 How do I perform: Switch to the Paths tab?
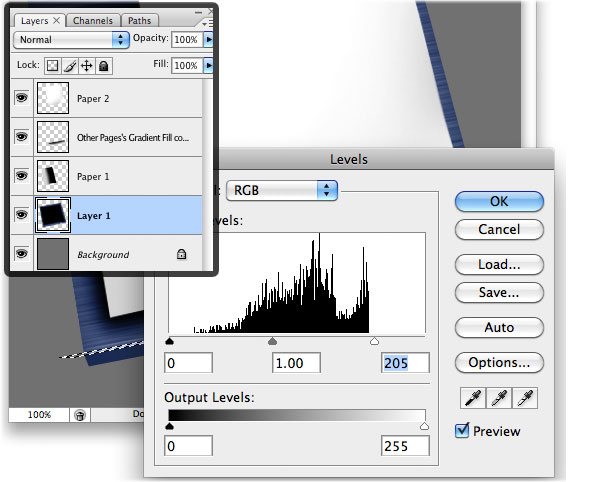point(139,21)
